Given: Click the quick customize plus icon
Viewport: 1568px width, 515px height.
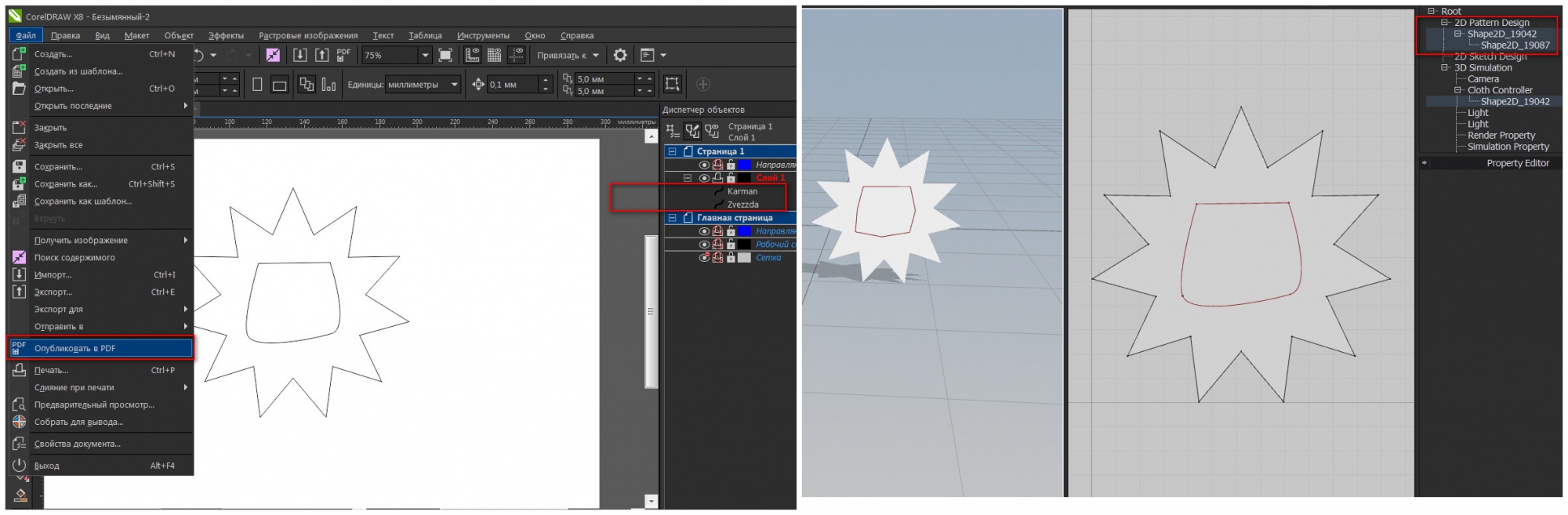Looking at the screenshot, I should pos(702,84).
